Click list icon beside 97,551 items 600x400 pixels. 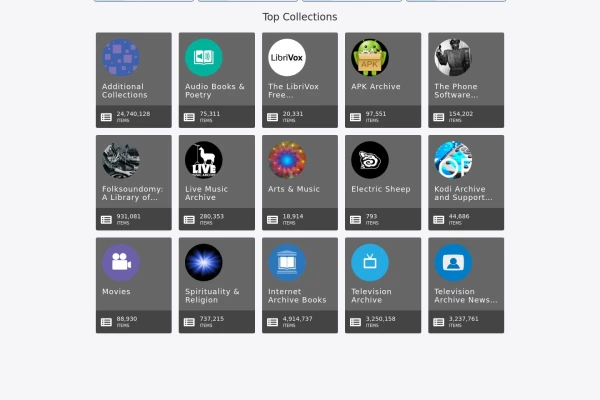point(355,117)
